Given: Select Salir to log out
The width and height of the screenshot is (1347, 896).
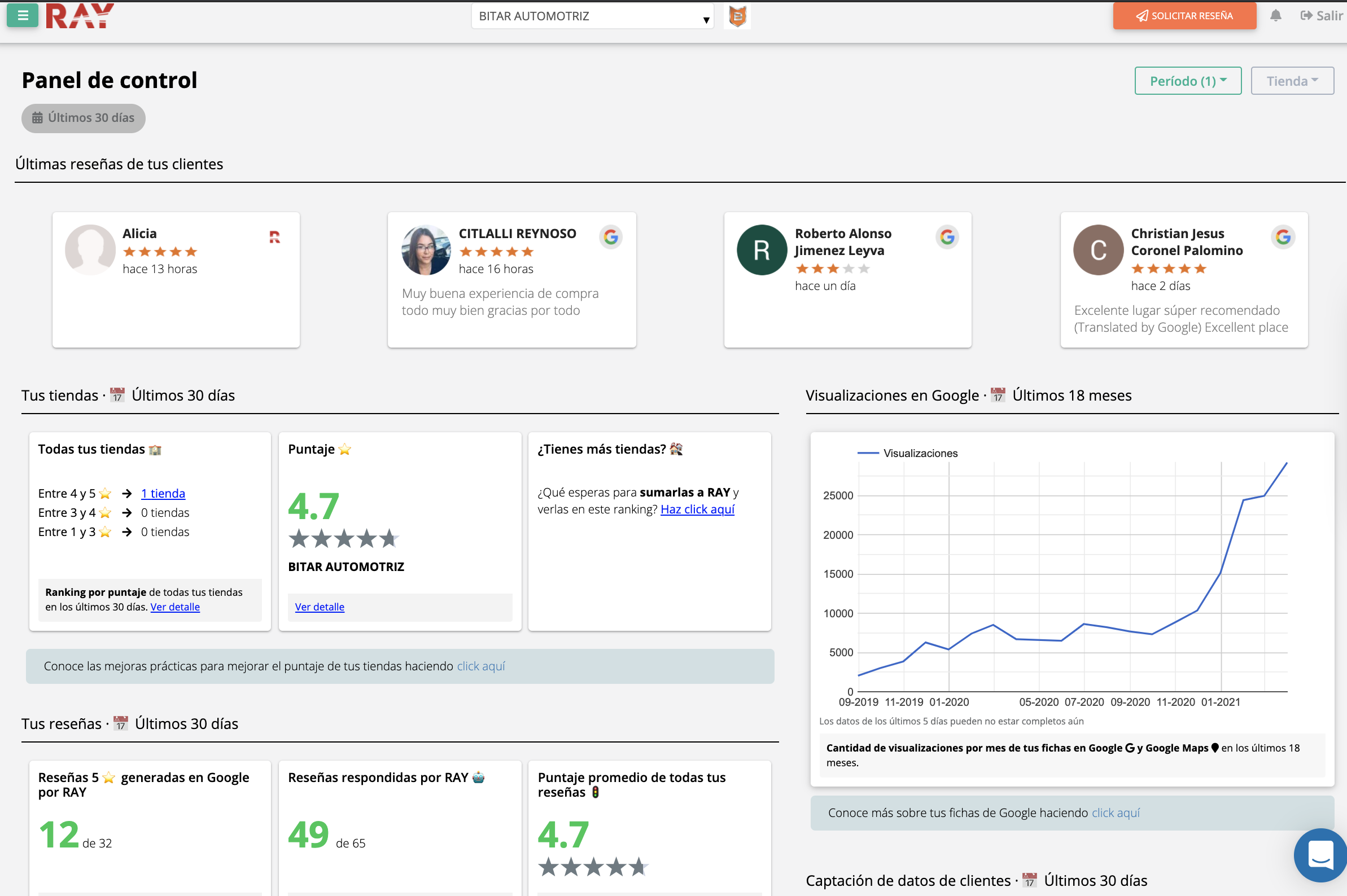Looking at the screenshot, I should (1327, 15).
